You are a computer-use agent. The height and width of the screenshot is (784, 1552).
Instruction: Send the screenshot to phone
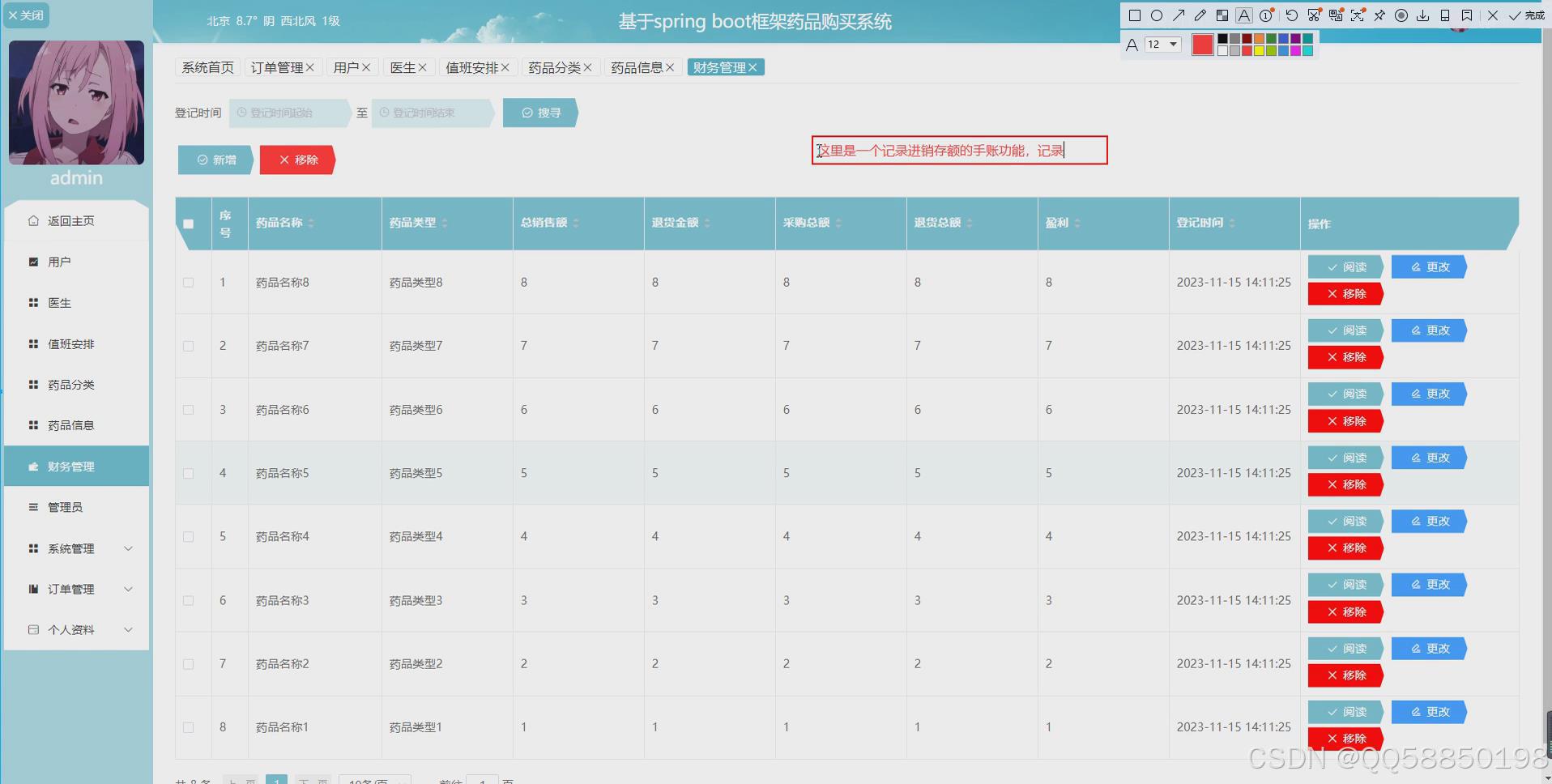(x=1445, y=15)
